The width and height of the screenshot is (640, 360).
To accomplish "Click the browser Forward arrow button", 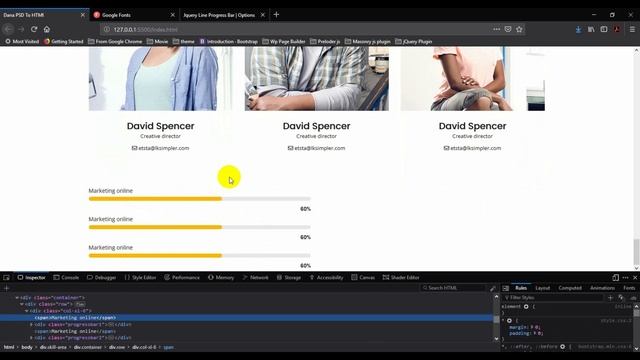I will coord(21,29).
